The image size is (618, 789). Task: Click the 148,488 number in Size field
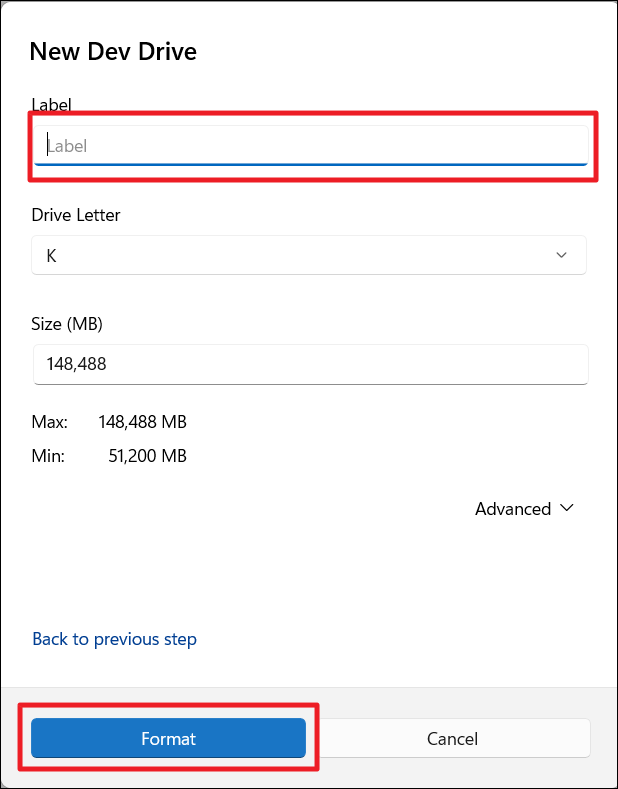[76, 364]
